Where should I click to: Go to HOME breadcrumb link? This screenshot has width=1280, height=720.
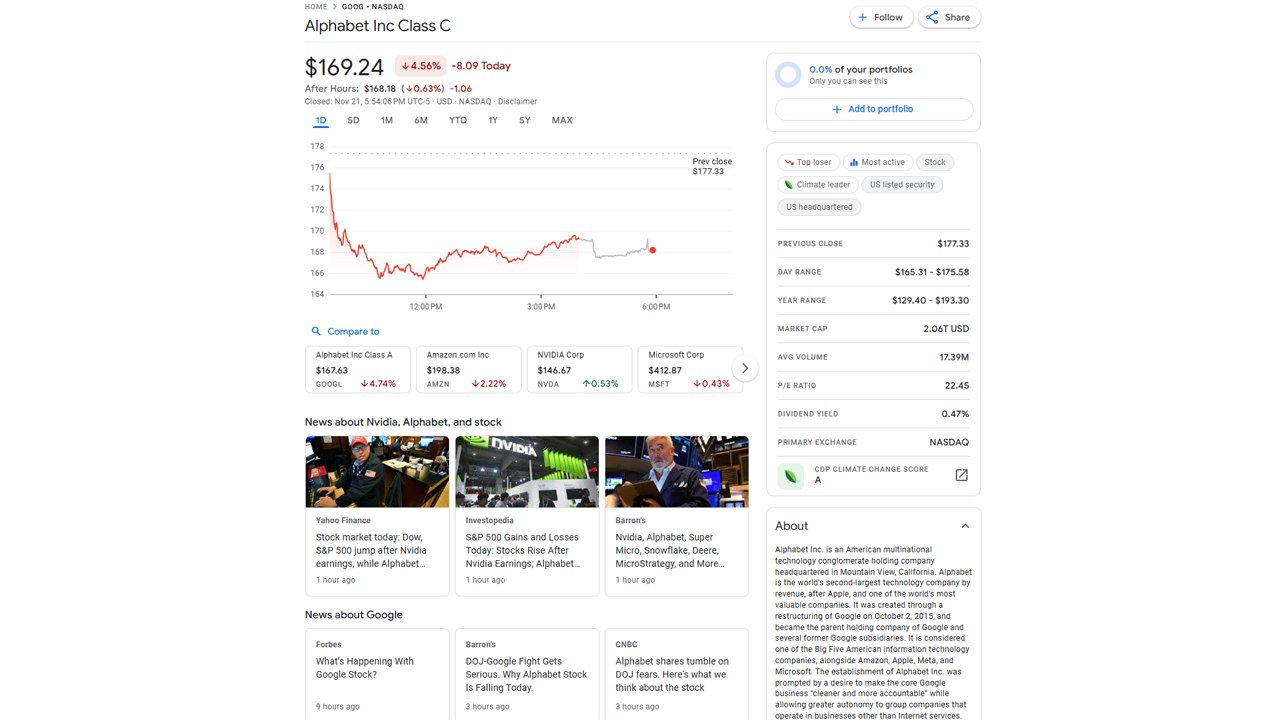316,7
